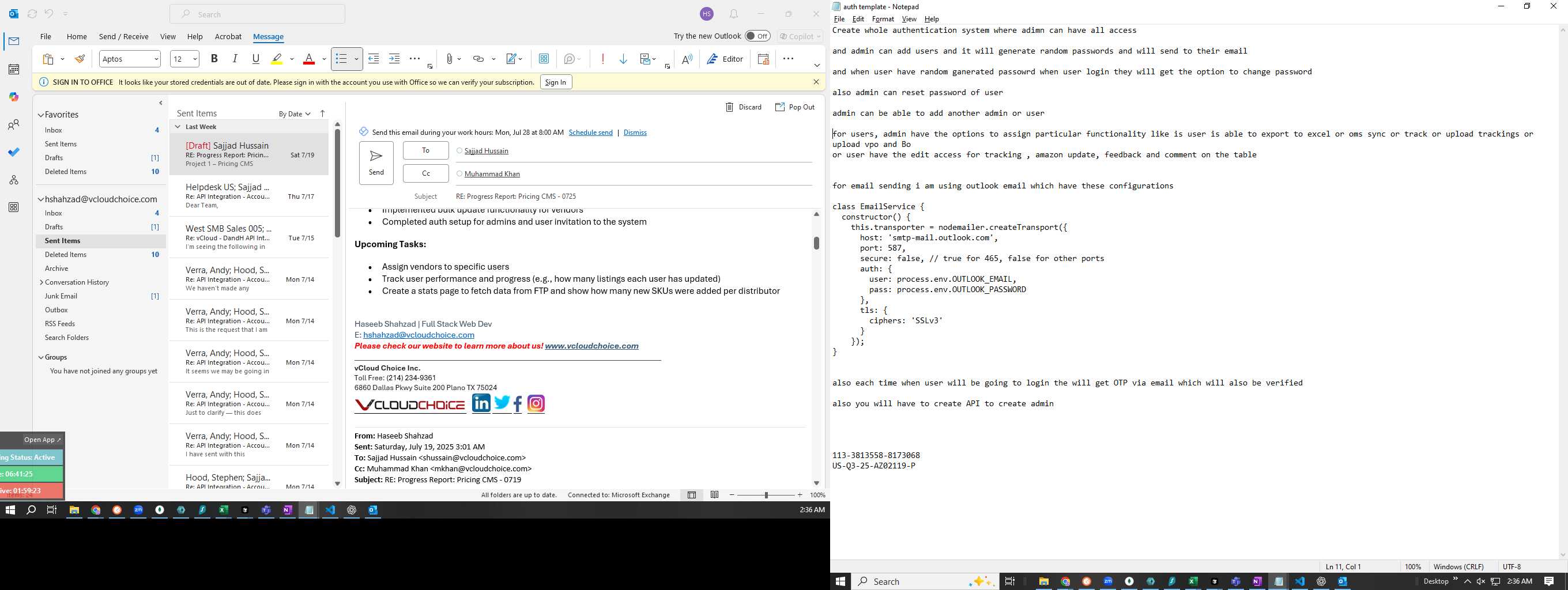Click the Undo arrow in title bar

click(48, 14)
